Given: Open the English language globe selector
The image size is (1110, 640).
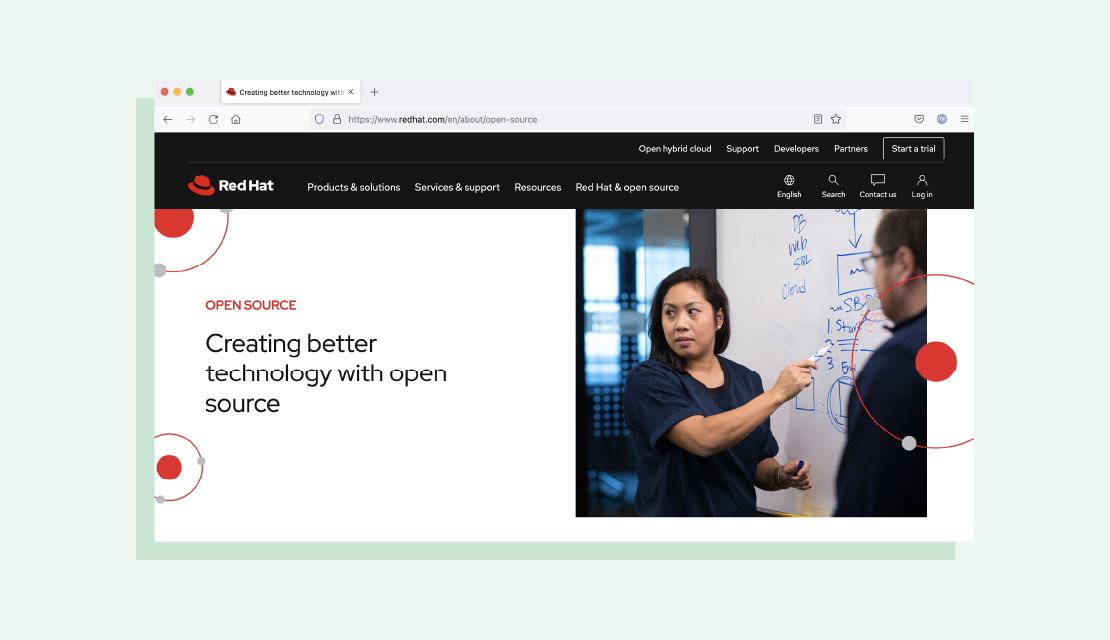Looking at the screenshot, I should point(789,186).
